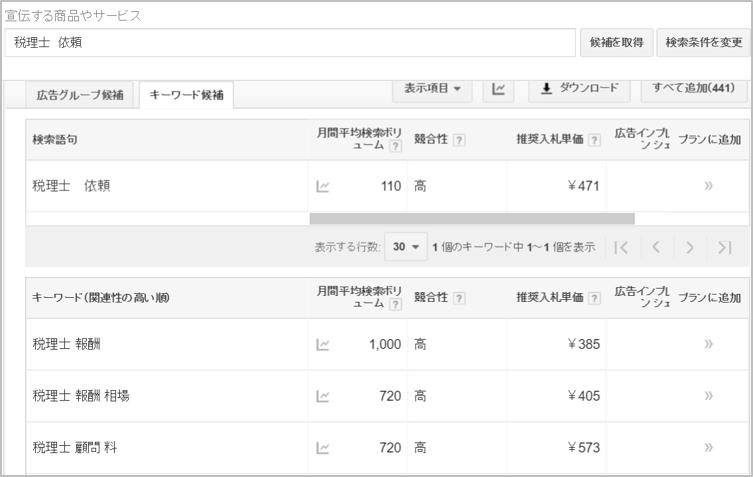Viewport: 753px width, 477px height.
Task: Click the product or service input field
Action: pyautogui.click(x=290, y=43)
